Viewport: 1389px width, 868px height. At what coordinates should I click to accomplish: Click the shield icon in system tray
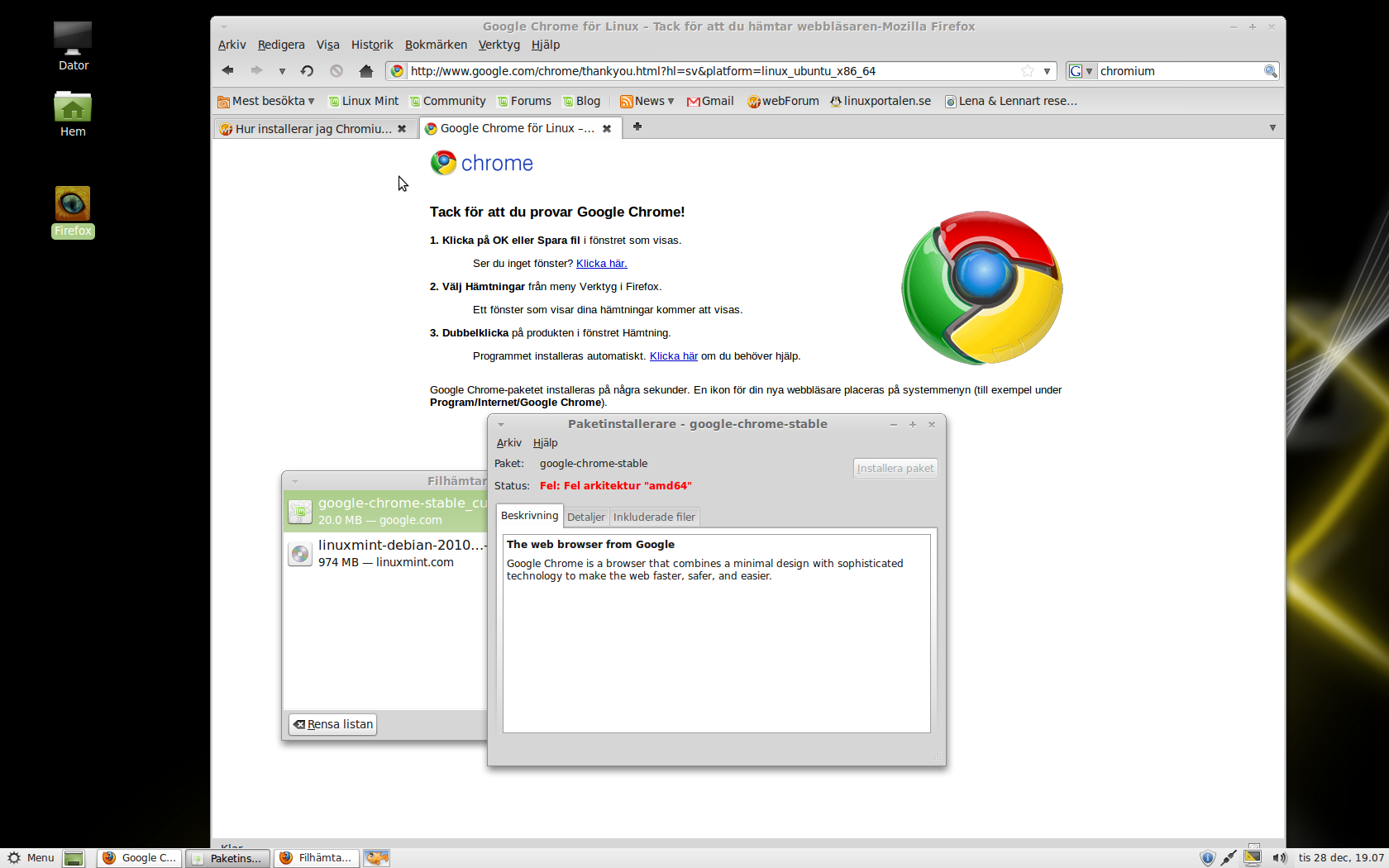click(x=1208, y=858)
